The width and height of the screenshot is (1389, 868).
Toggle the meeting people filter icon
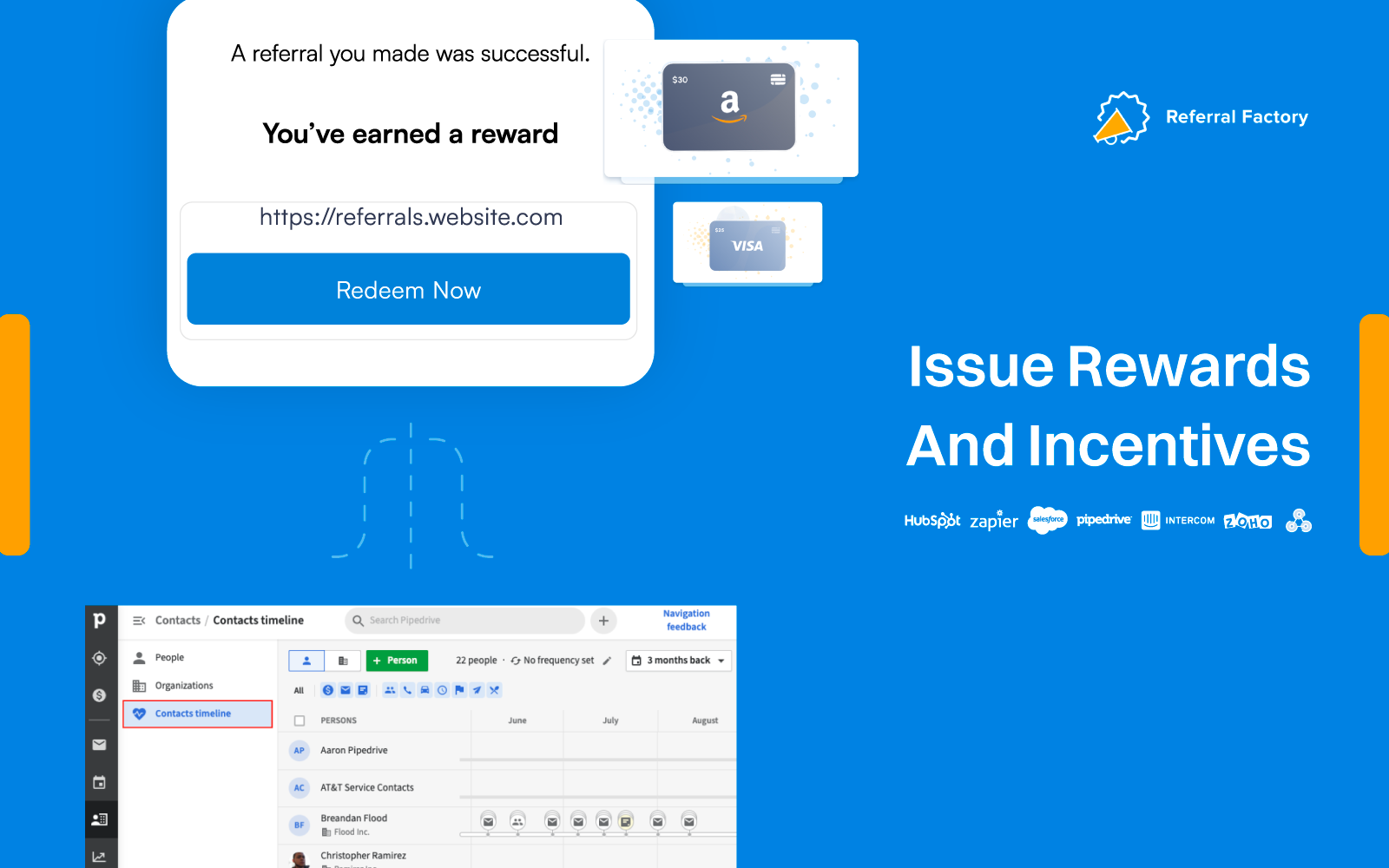click(390, 691)
